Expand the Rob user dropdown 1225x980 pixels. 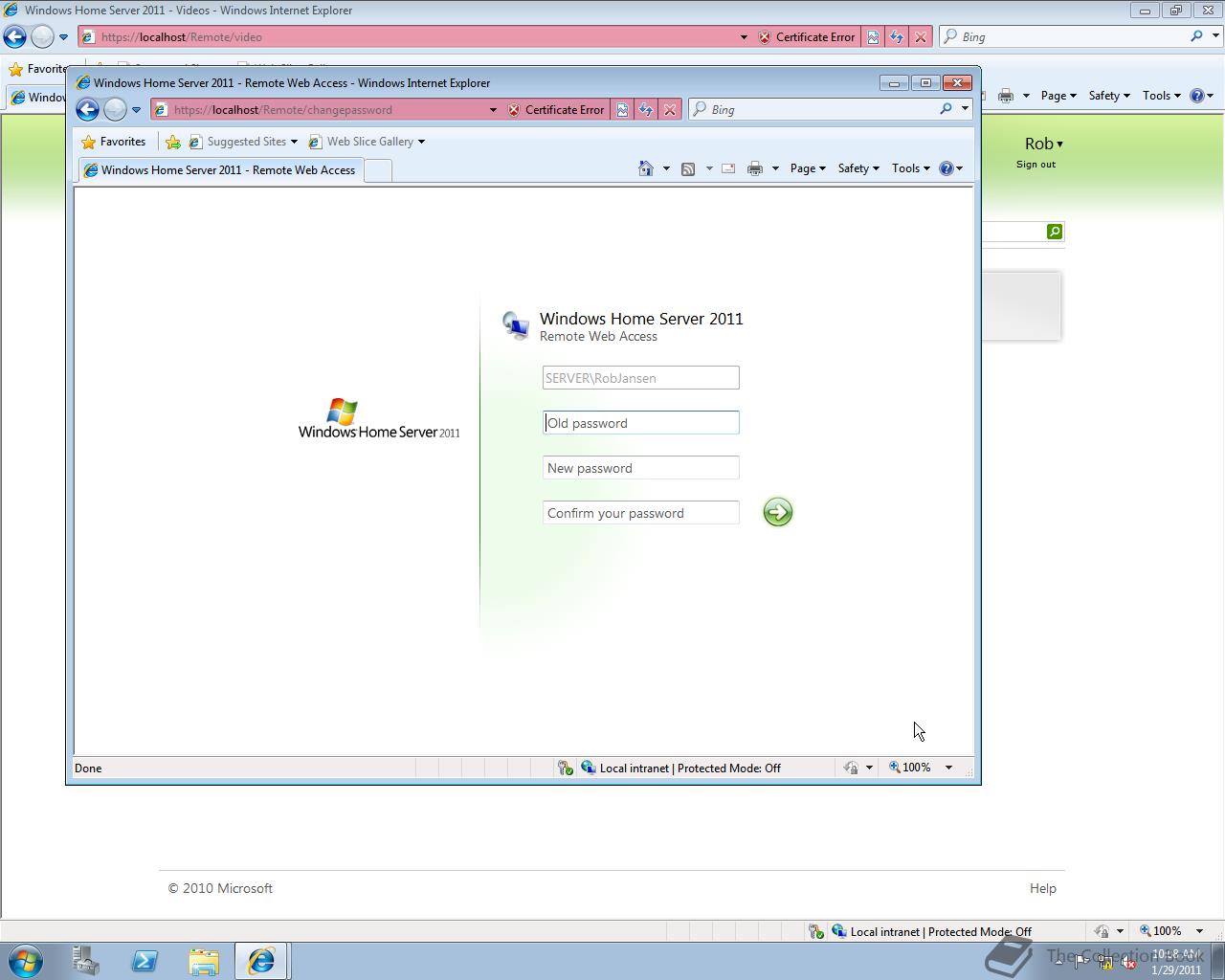1044,144
